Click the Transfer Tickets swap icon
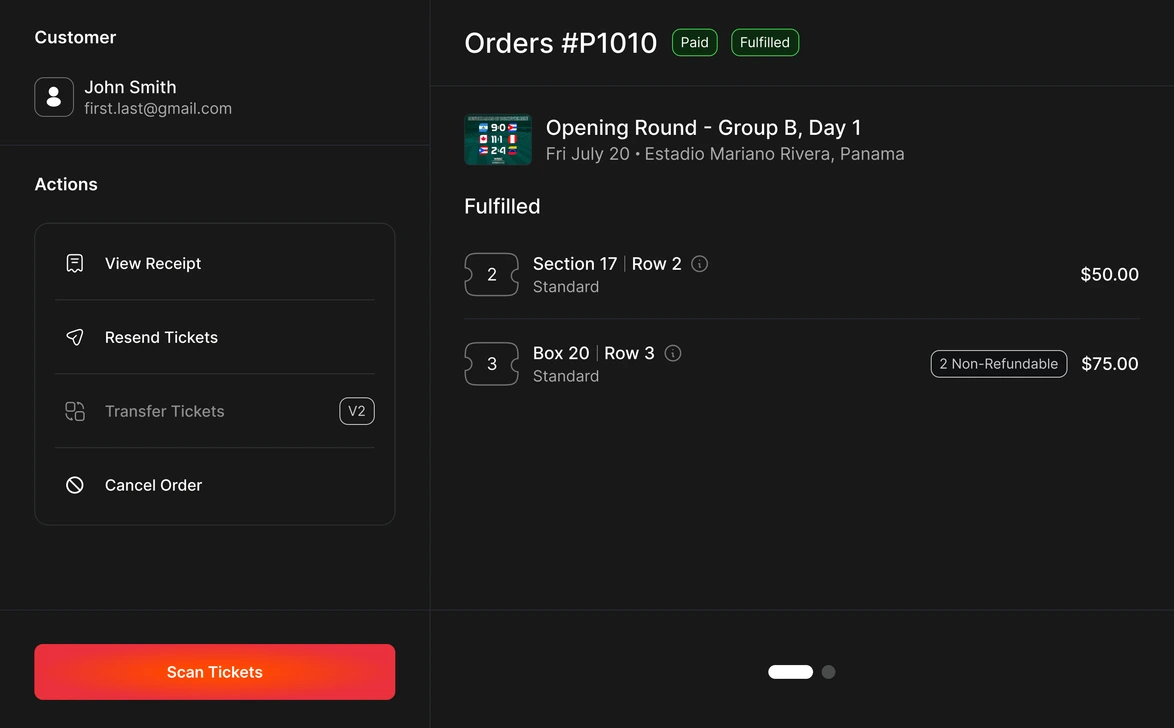The width and height of the screenshot is (1174, 728). (75, 411)
